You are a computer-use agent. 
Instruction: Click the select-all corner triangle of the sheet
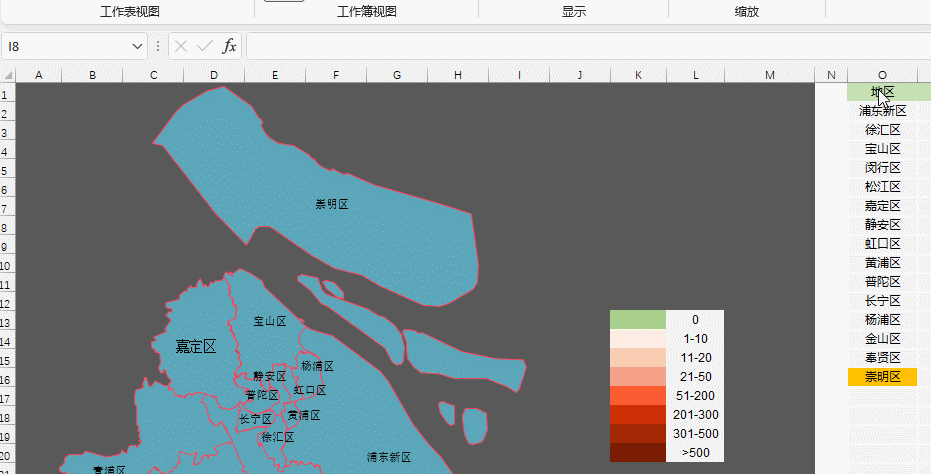tap(9, 76)
